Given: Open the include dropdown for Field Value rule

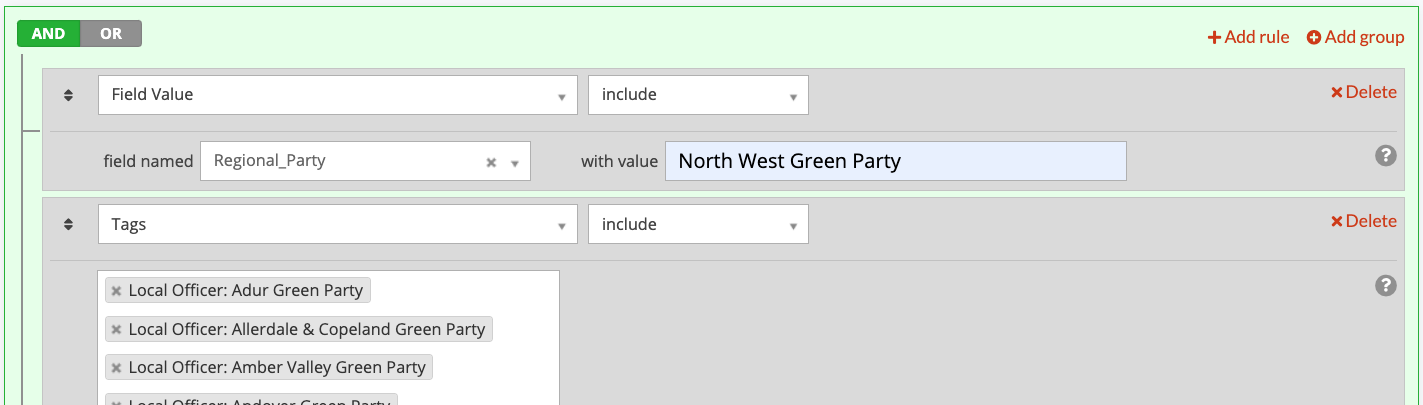Looking at the screenshot, I should coord(698,95).
